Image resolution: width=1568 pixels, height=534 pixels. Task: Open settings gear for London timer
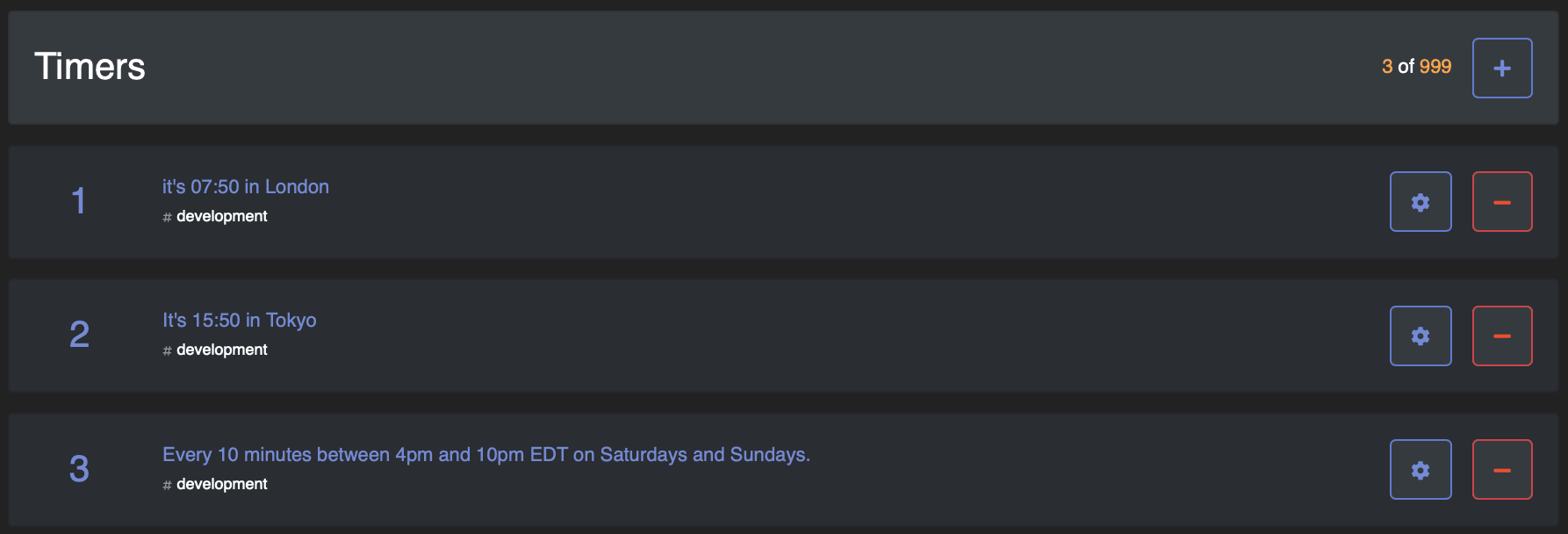[1420, 202]
